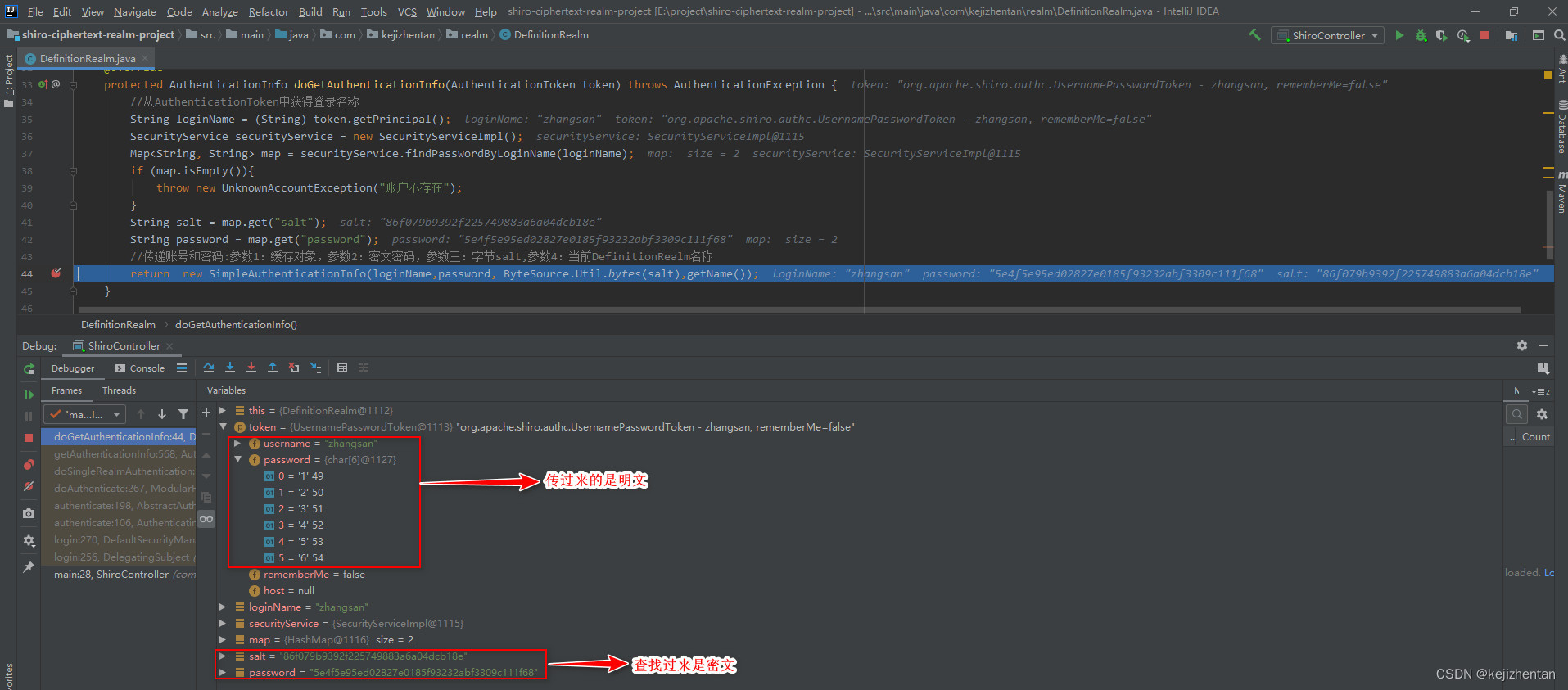1568x690 pixels.
Task: Expand the loginName variable node
Action: click(223, 607)
